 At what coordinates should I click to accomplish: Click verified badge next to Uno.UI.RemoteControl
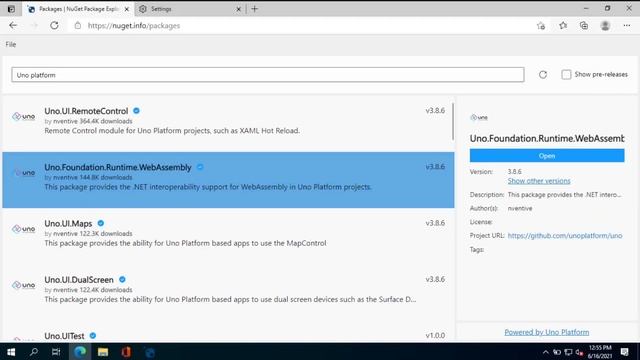(136, 111)
